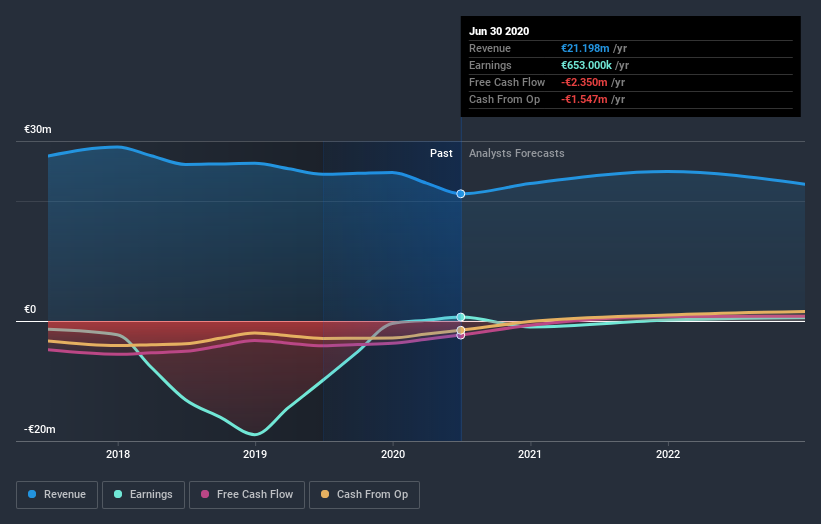Click the 'Revenue' row label in tooltip

(490, 48)
